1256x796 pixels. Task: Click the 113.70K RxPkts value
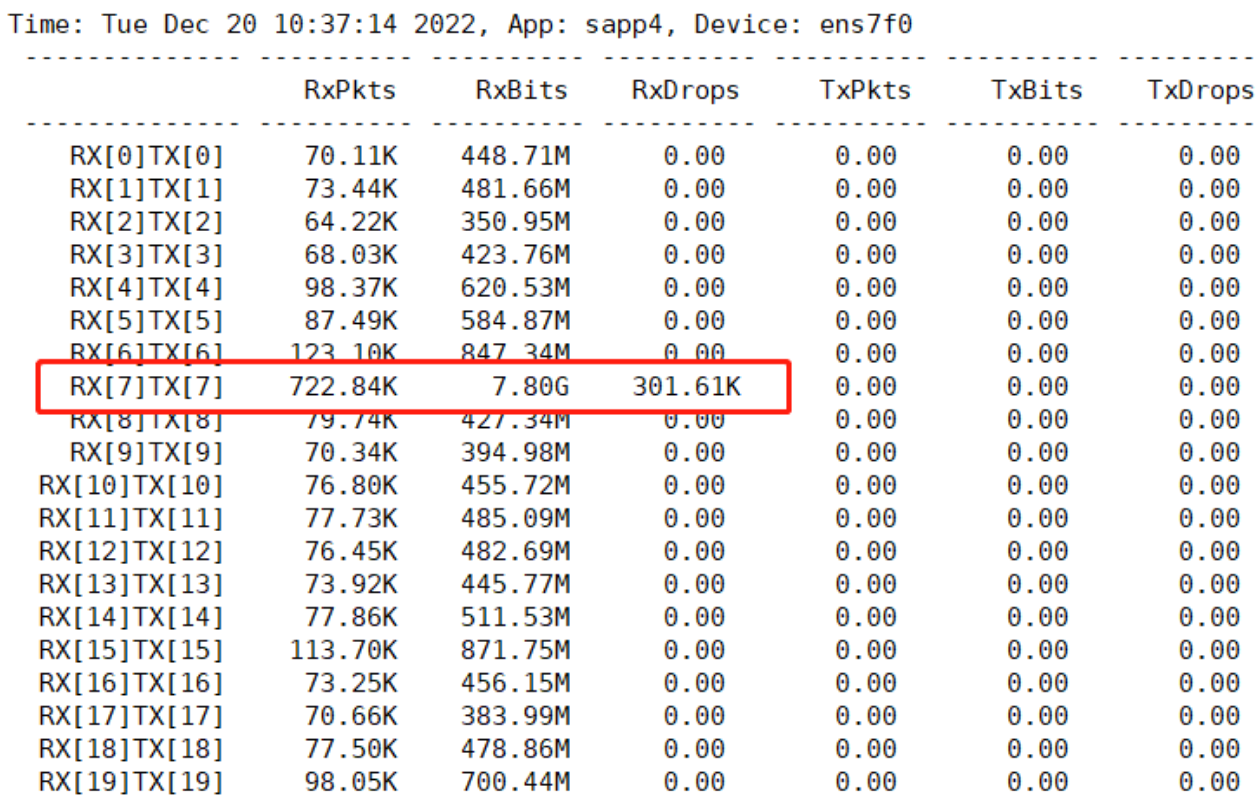point(343,651)
